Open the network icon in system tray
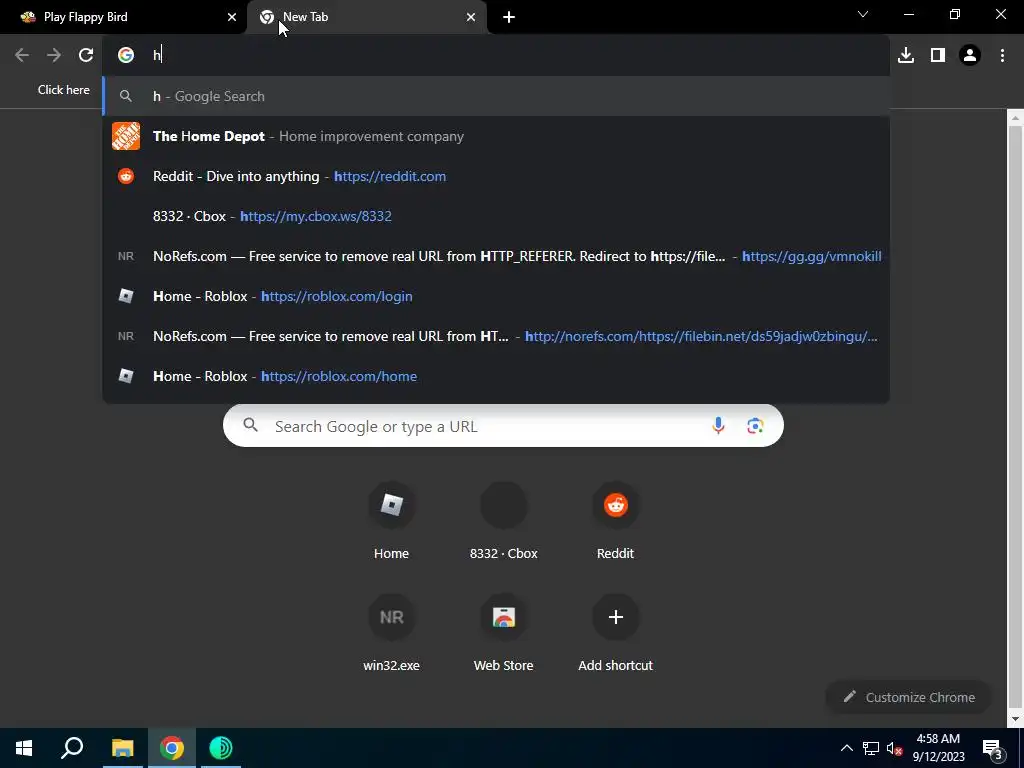This screenshot has height=768, width=1024. pyautogui.click(x=871, y=748)
